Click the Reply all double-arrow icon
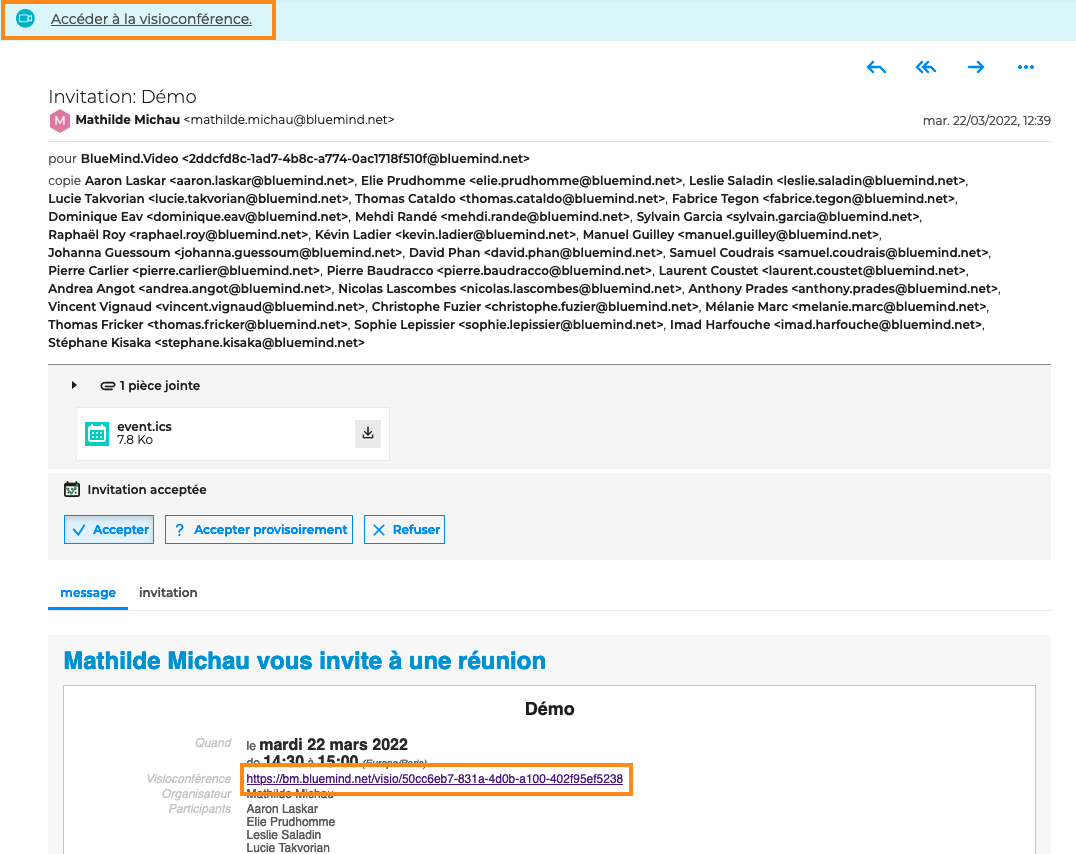This screenshot has width=1076, height=854. coord(926,67)
